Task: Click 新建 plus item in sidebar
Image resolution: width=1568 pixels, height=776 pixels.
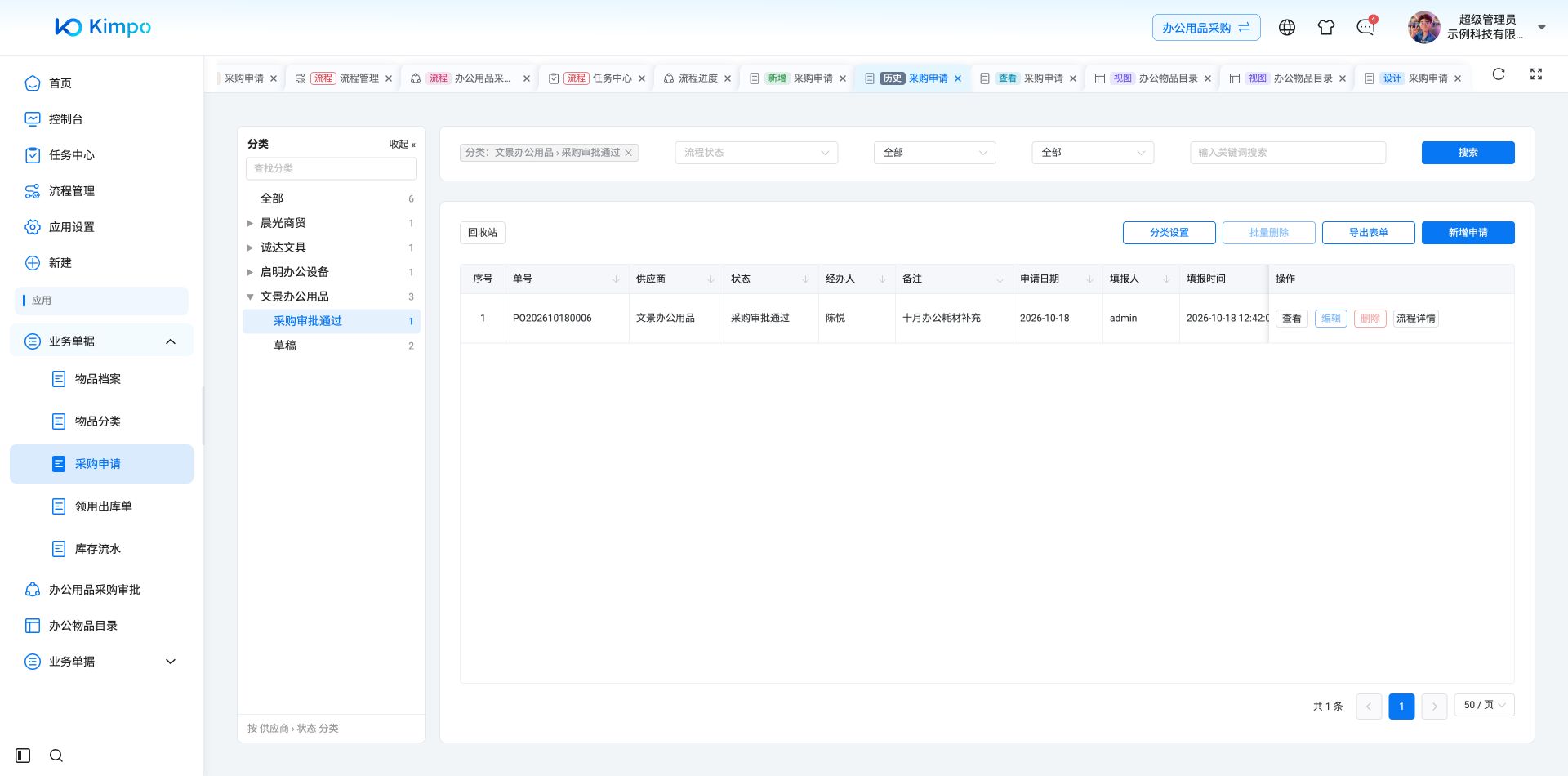Action: 60,263
